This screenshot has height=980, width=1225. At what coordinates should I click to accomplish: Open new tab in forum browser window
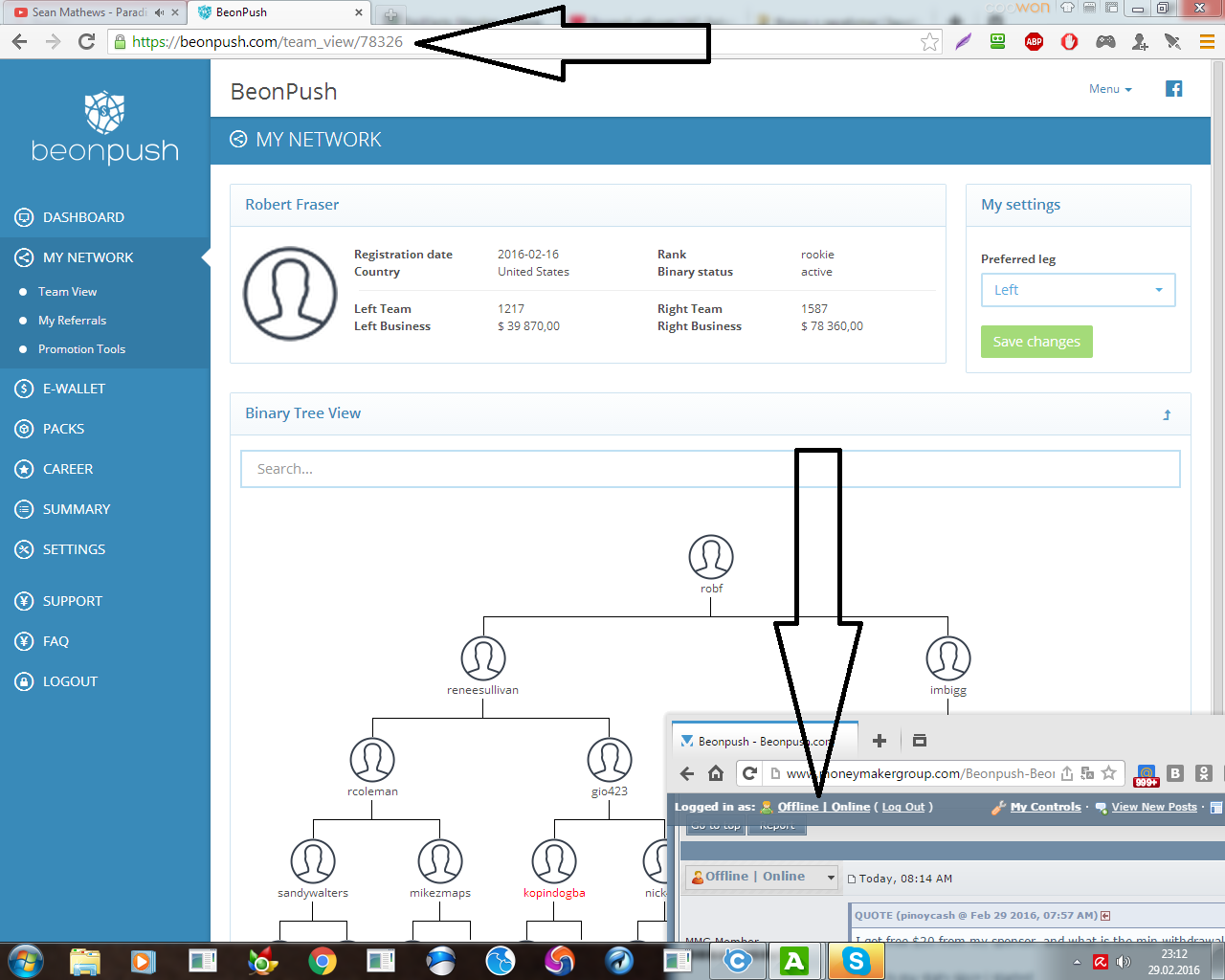(x=880, y=741)
